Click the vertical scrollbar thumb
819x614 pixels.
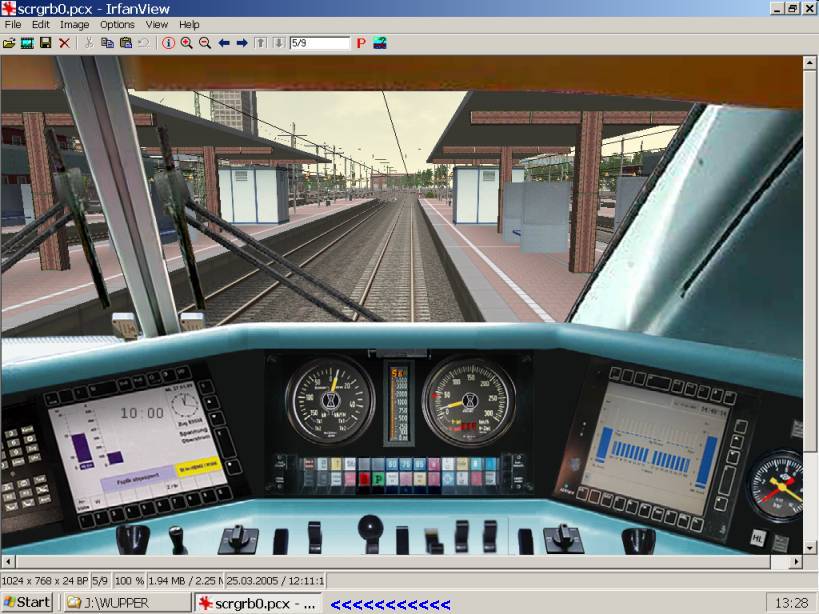810,262
